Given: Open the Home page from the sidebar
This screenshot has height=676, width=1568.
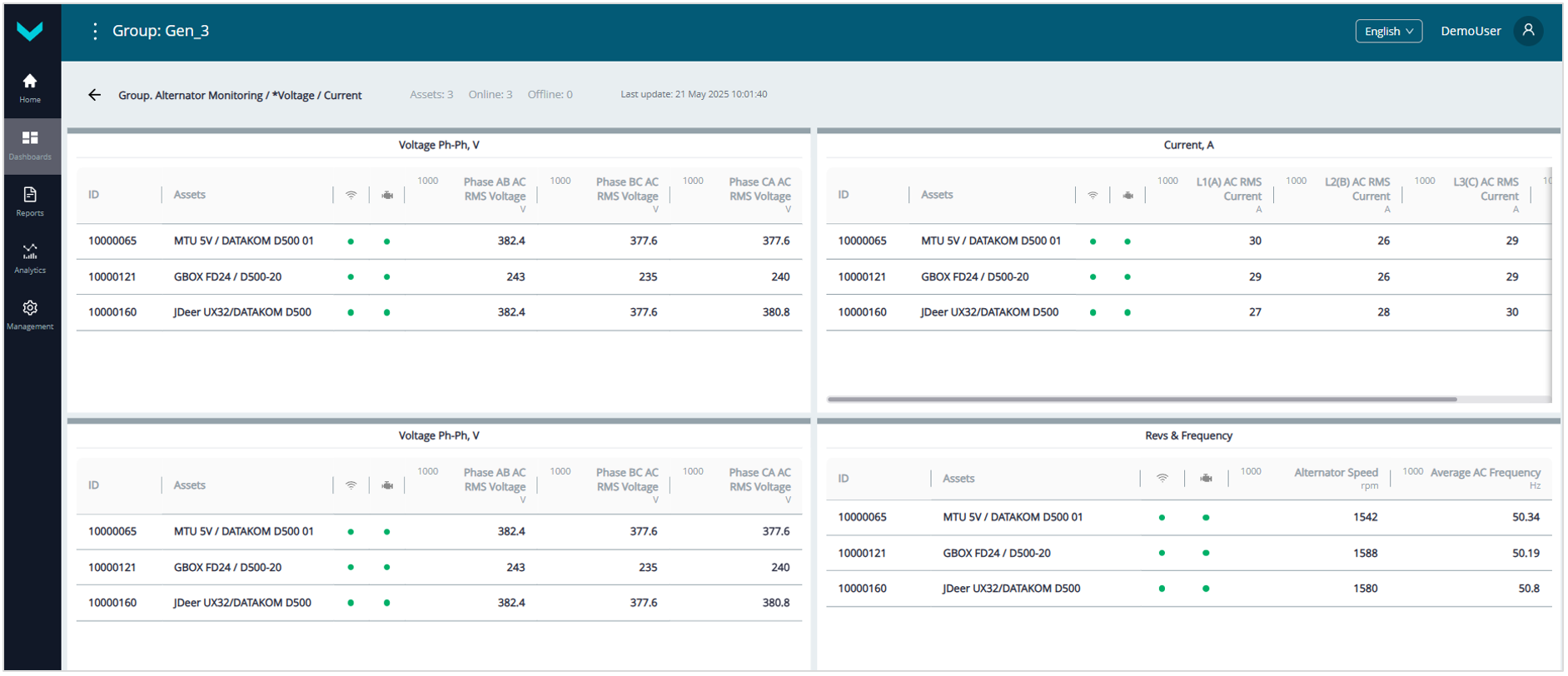Looking at the screenshot, I should coord(30,87).
